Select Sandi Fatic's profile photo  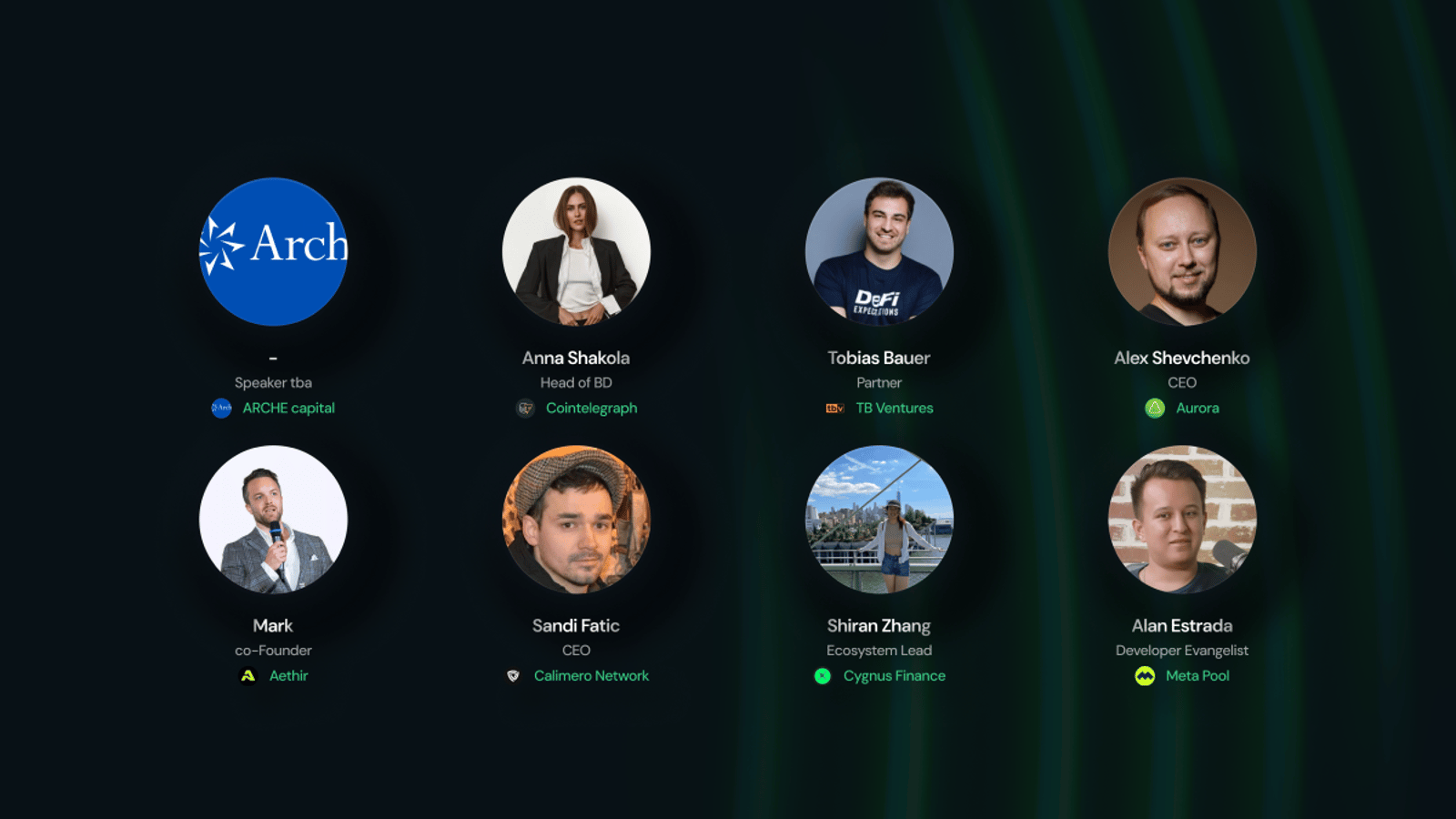pyautogui.click(x=576, y=519)
